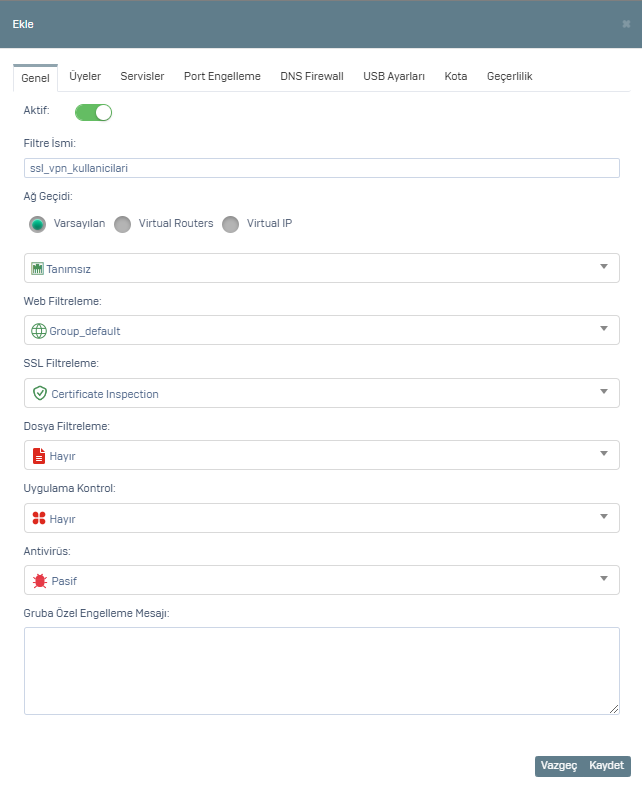Select the Virtual Routers radio option
This screenshot has width=642, height=790.
pos(122,224)
